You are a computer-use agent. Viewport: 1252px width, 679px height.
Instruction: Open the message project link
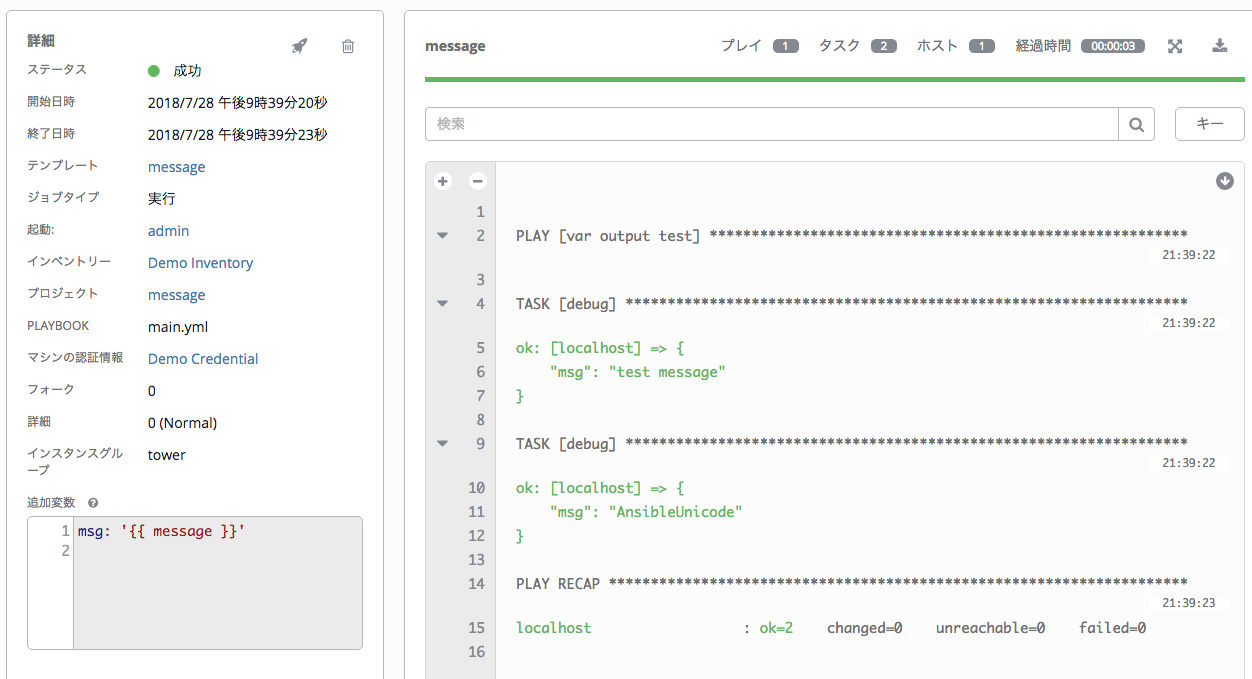pyautogui.click(x=177, y=295)
